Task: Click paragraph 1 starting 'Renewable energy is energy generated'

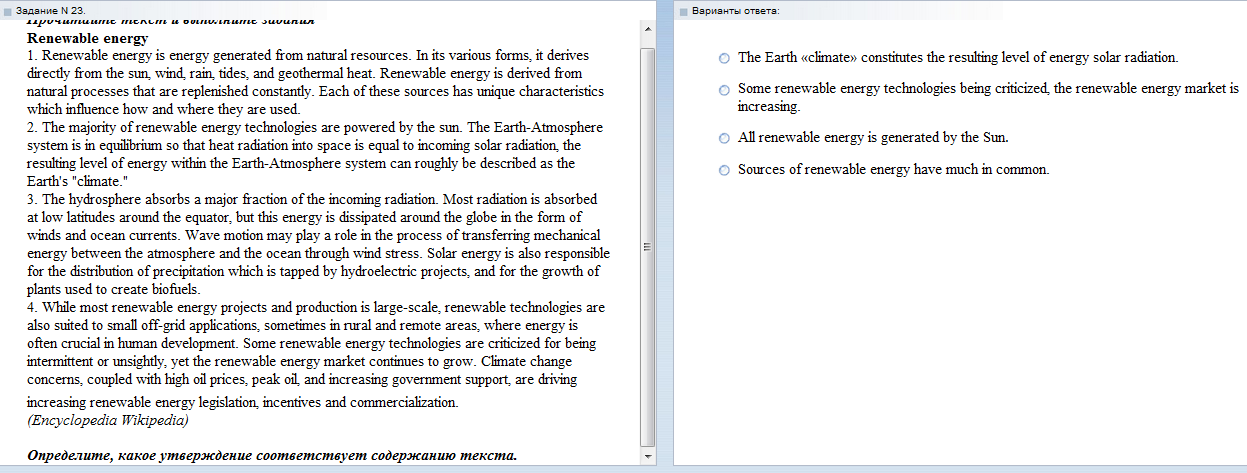Action: (317, 83)
